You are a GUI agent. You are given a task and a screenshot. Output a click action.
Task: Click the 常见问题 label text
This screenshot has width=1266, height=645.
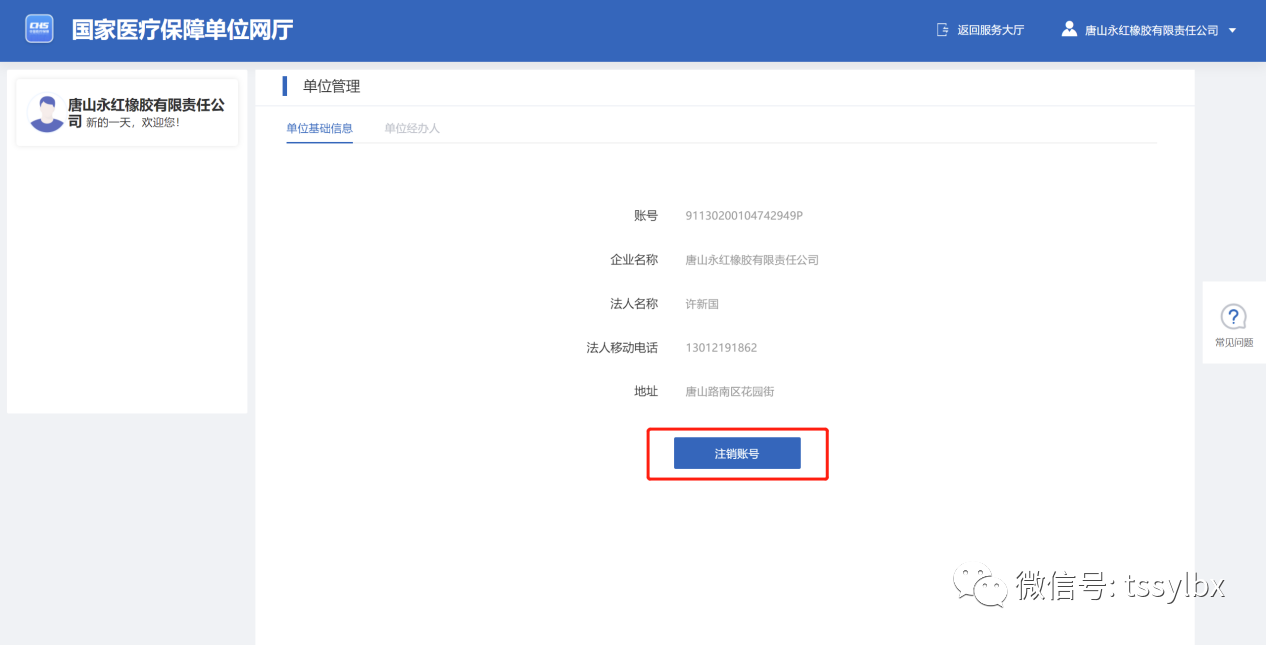[x=1233, y=343]
